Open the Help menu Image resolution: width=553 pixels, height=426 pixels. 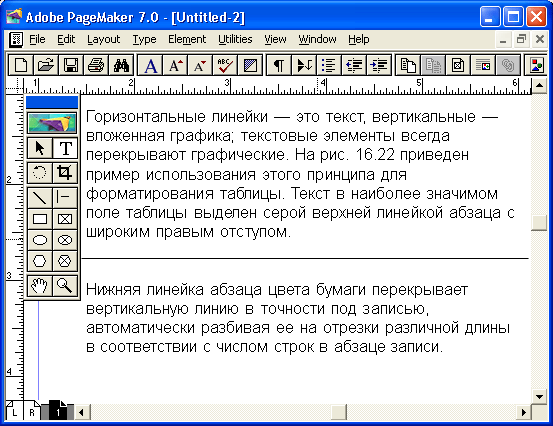(359, 39)
